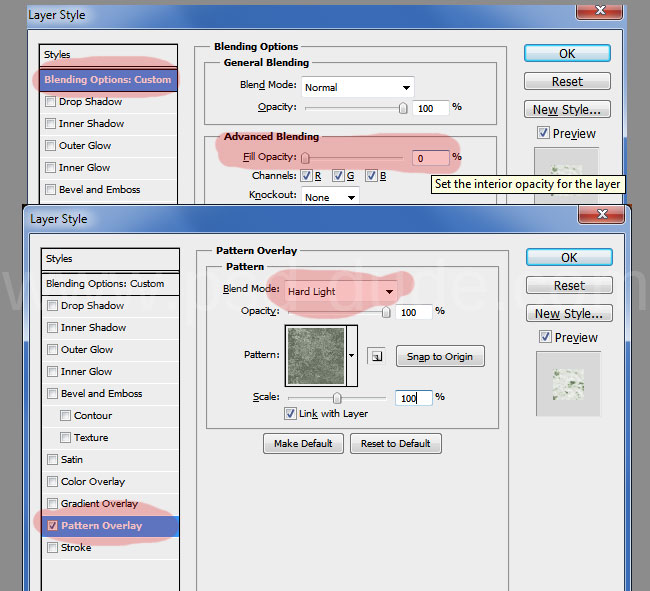Enable Satin effect checkbox
Viewport: 650px width, 591px height.
[52, 460]
